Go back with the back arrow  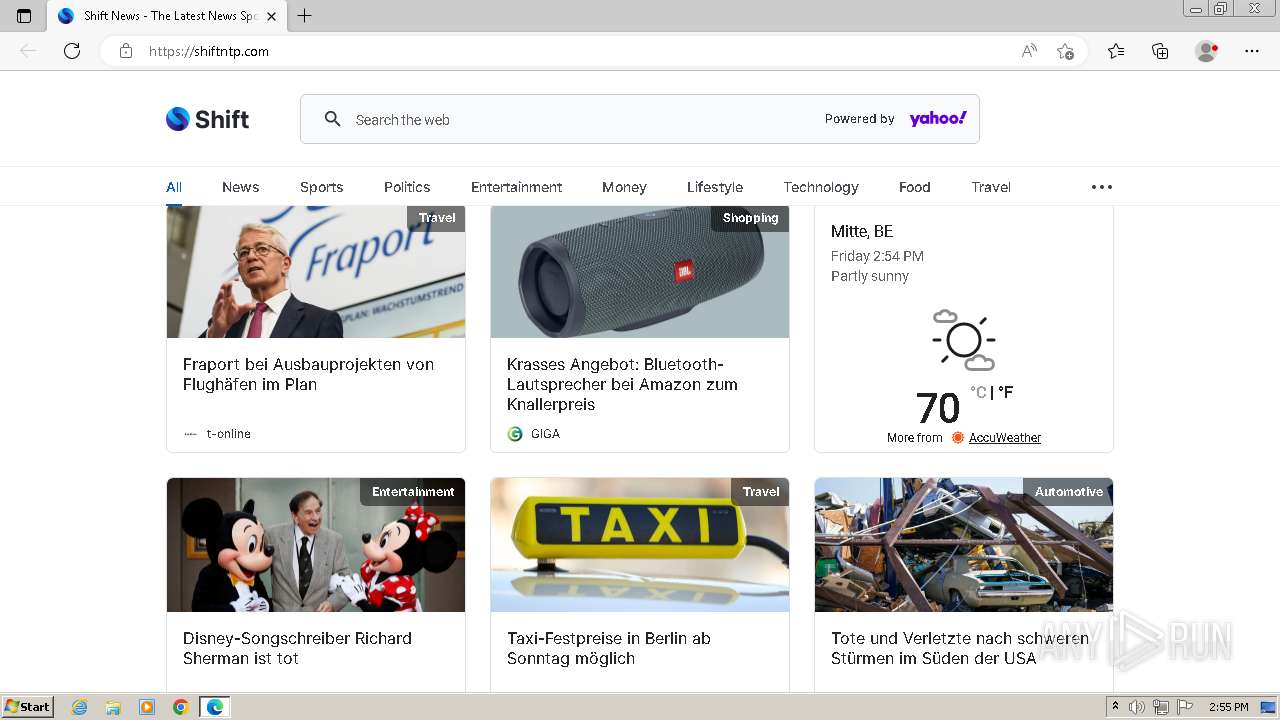pyautogui.click(x=28, y=51)
